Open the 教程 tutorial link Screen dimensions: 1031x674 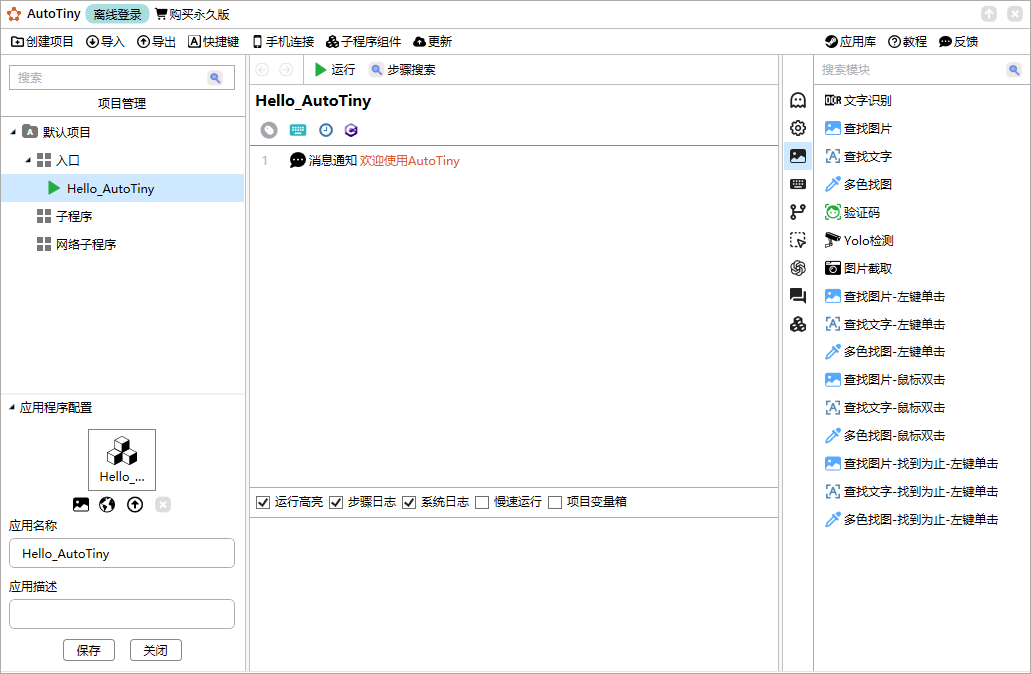pos(907,41)
